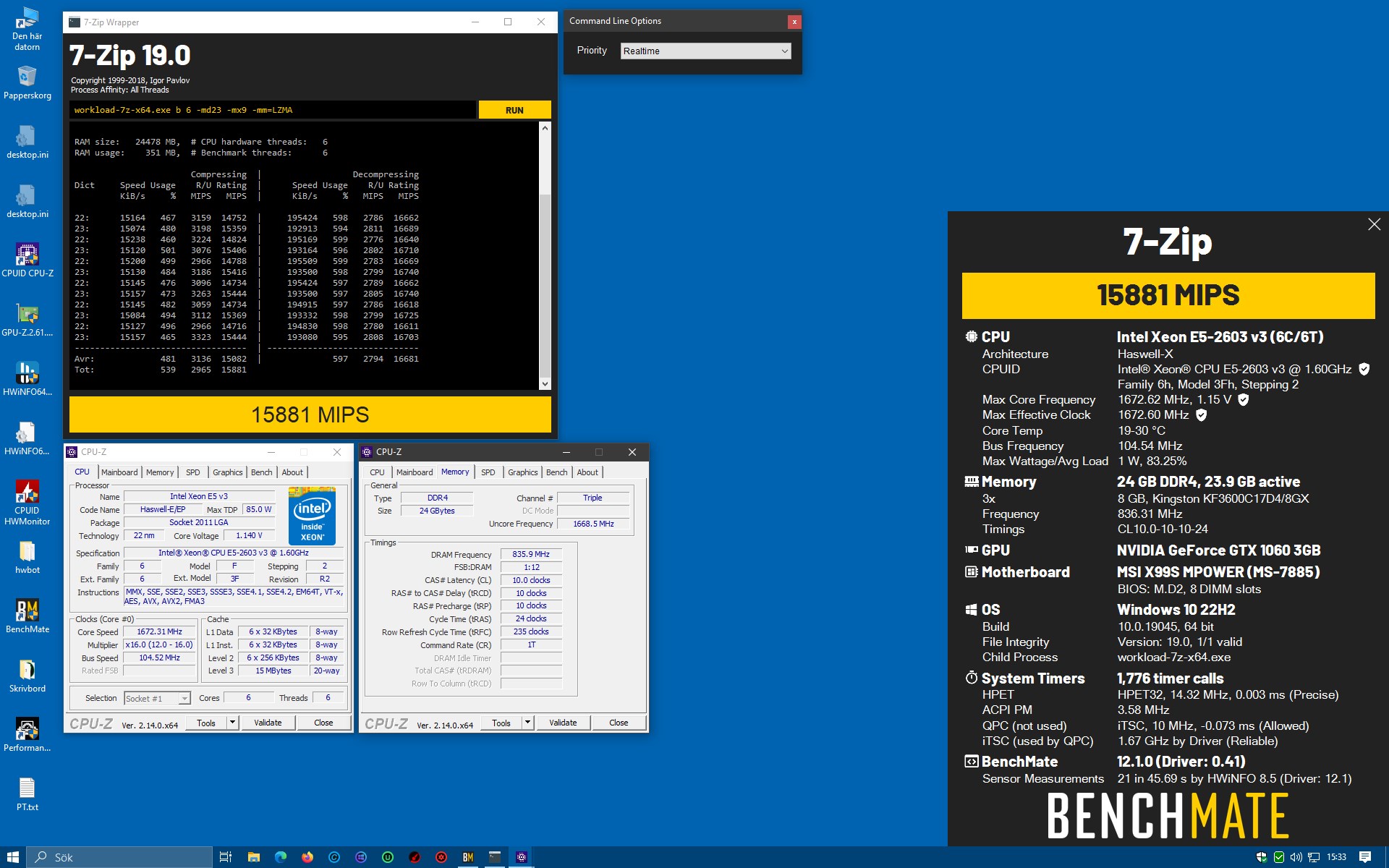This screenshot has height=868, width=1389.
Task: Select the hwbot folder on the desktop
Action: pyautogui.click(x=27, y=557)
